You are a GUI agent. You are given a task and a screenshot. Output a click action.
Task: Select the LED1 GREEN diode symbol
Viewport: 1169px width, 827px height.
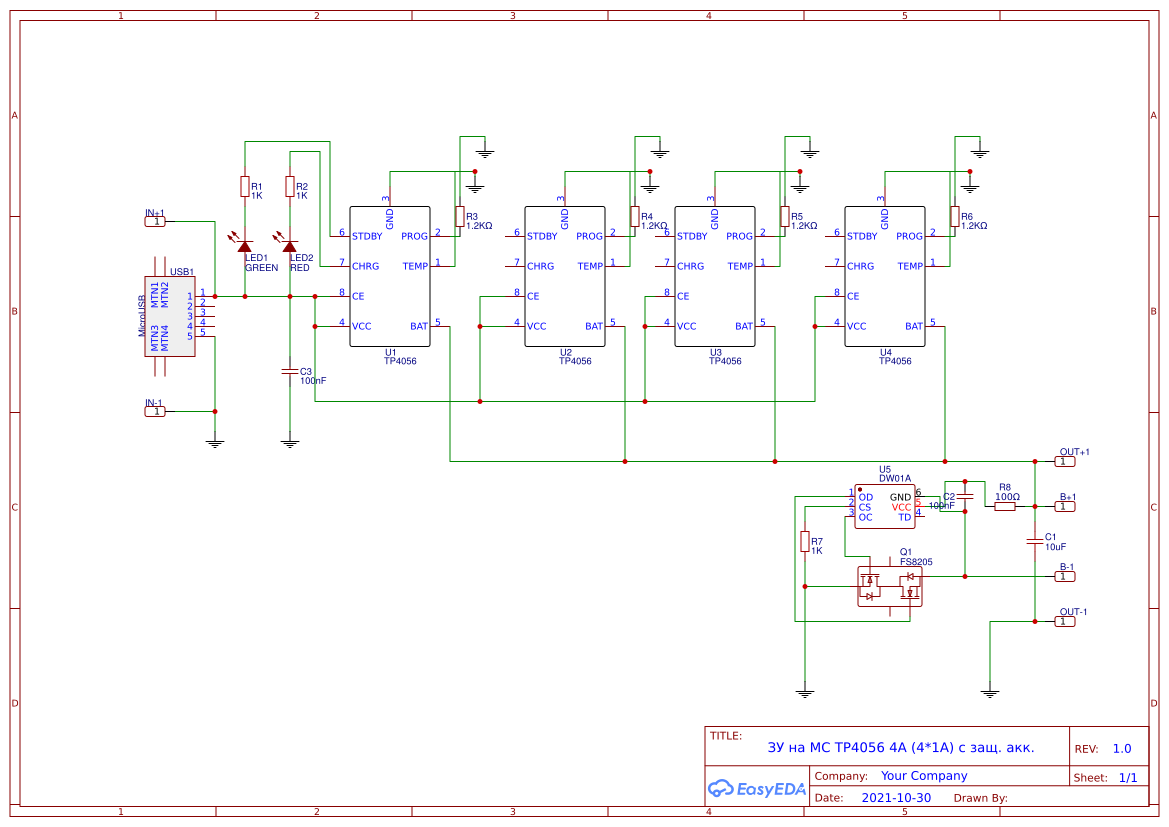245,246
